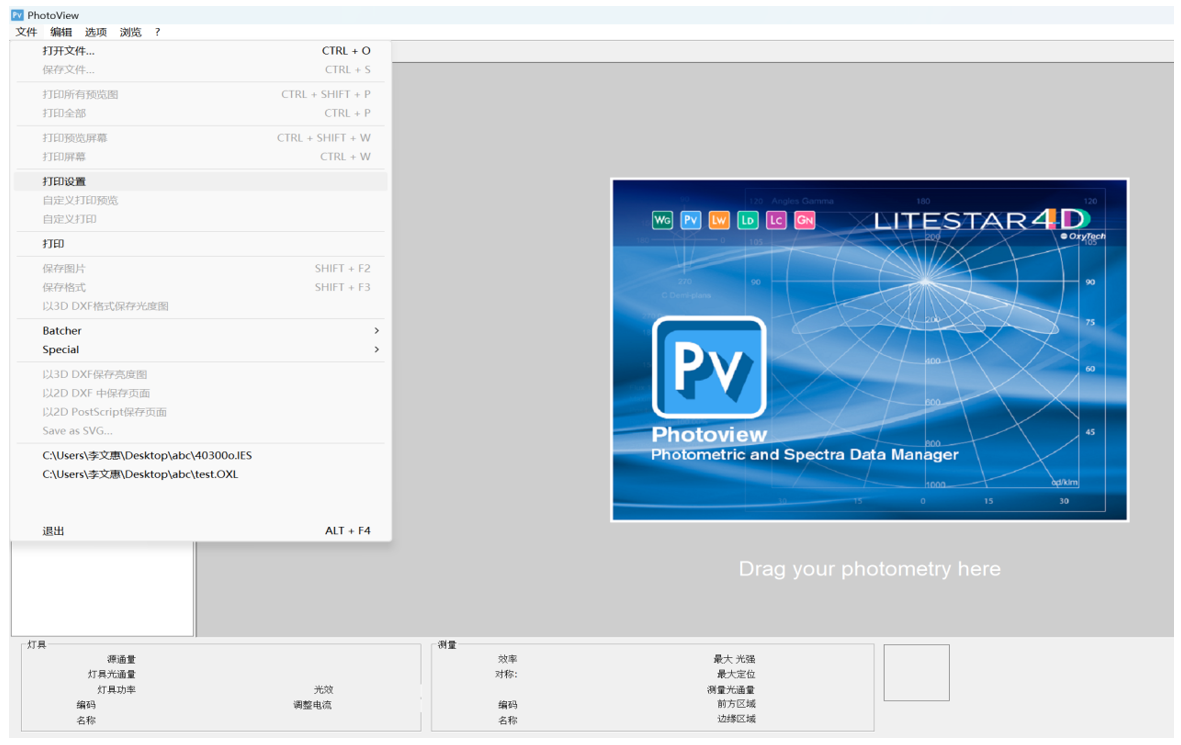Choose 退出 to quit the application
The width and height of the screenshot is (1181, 745).
click(x=53, y=531)
